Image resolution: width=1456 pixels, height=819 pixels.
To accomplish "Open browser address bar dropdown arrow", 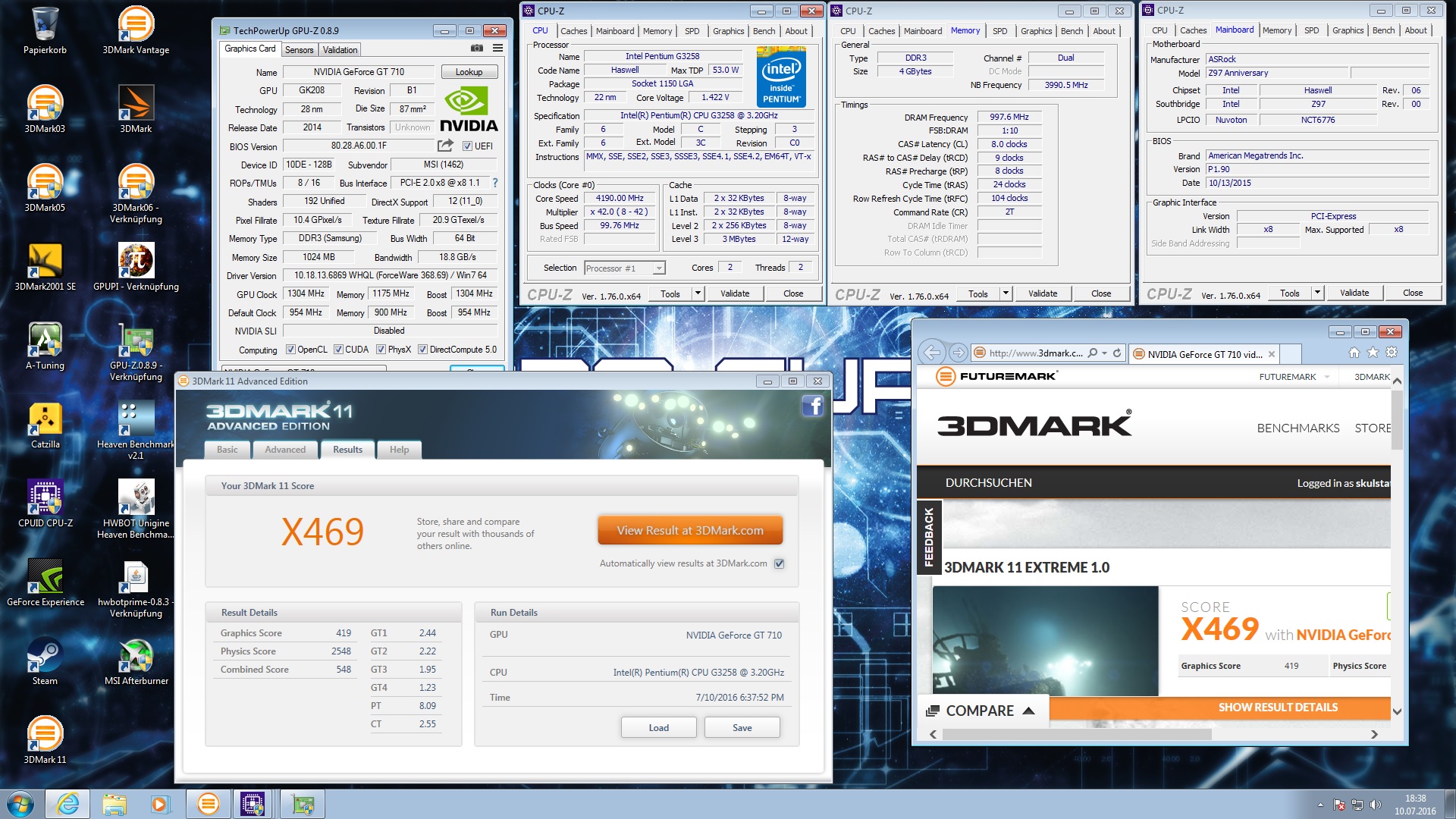I will click(1104, 353).
